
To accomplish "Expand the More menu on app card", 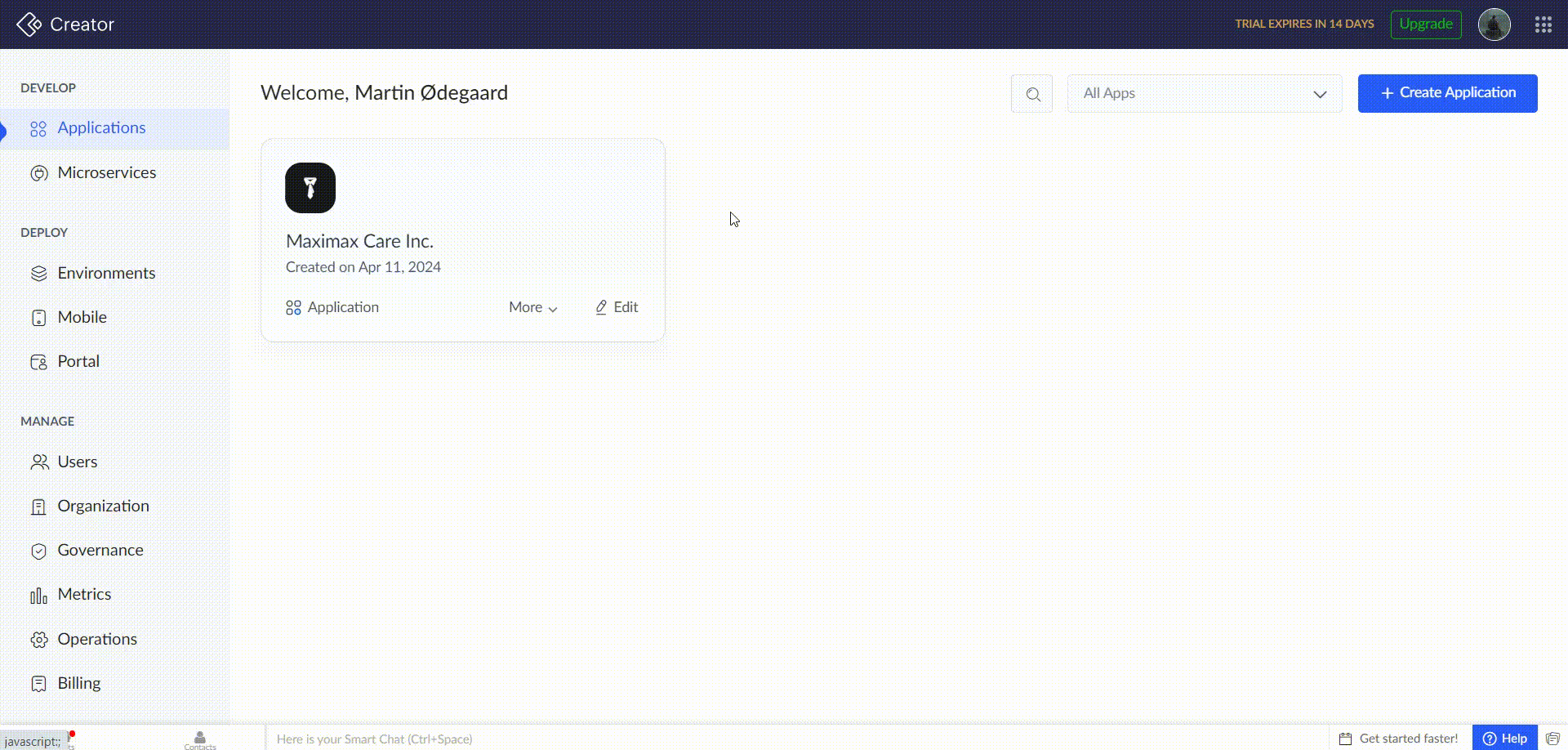I will pyautogui.click(x=532, y=307).
